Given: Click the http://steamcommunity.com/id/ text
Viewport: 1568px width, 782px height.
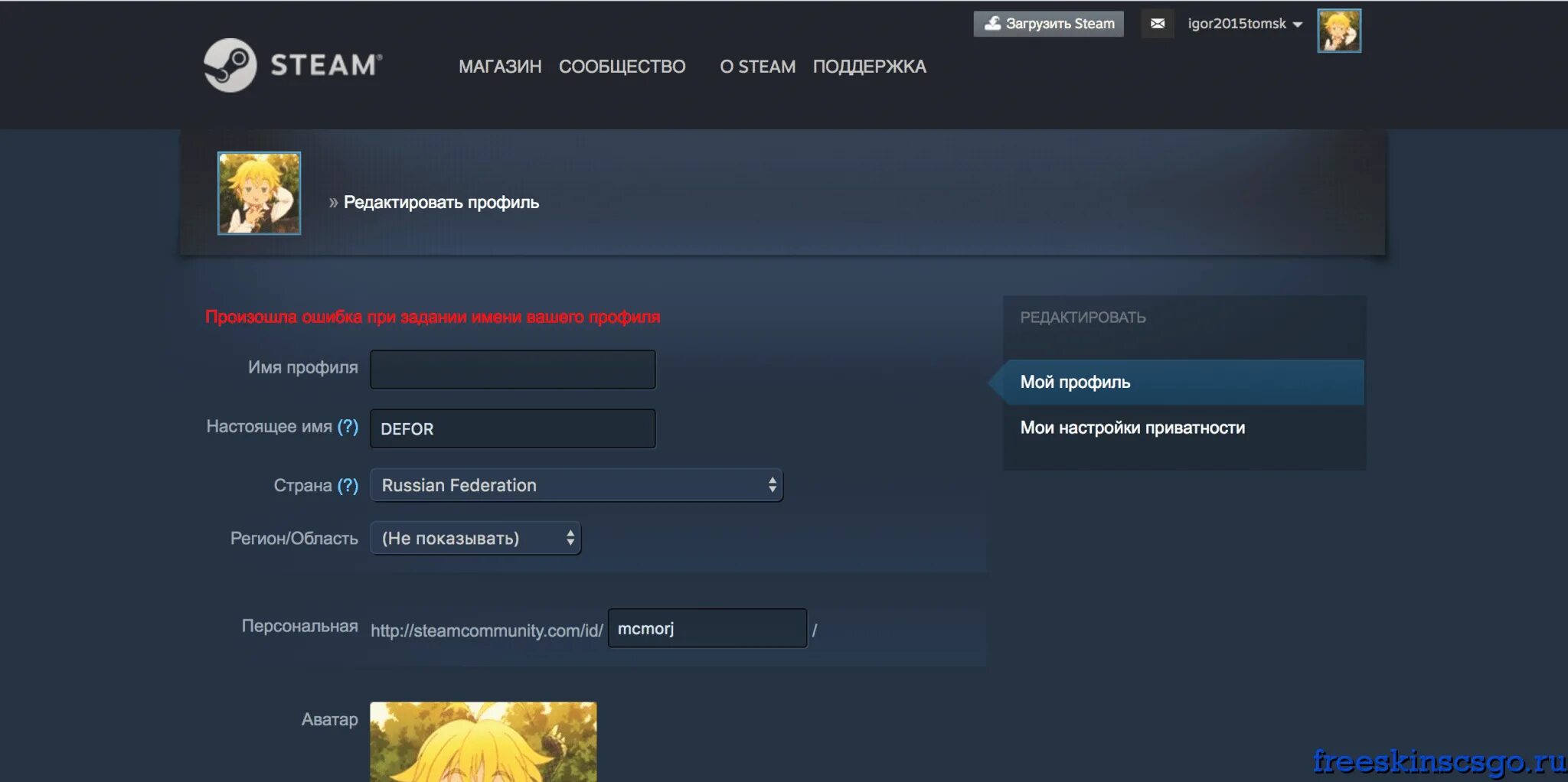Looking at the screenshot, I should (487, 630).
